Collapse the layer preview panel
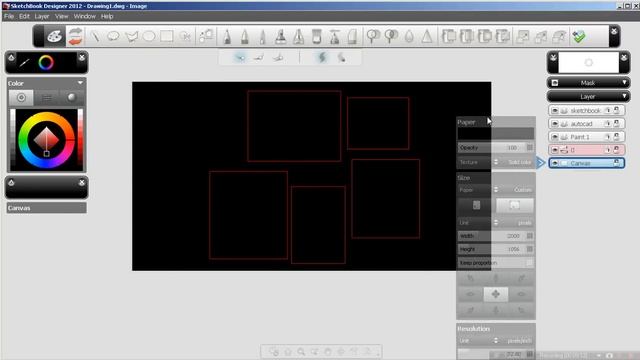 point(553,58)
